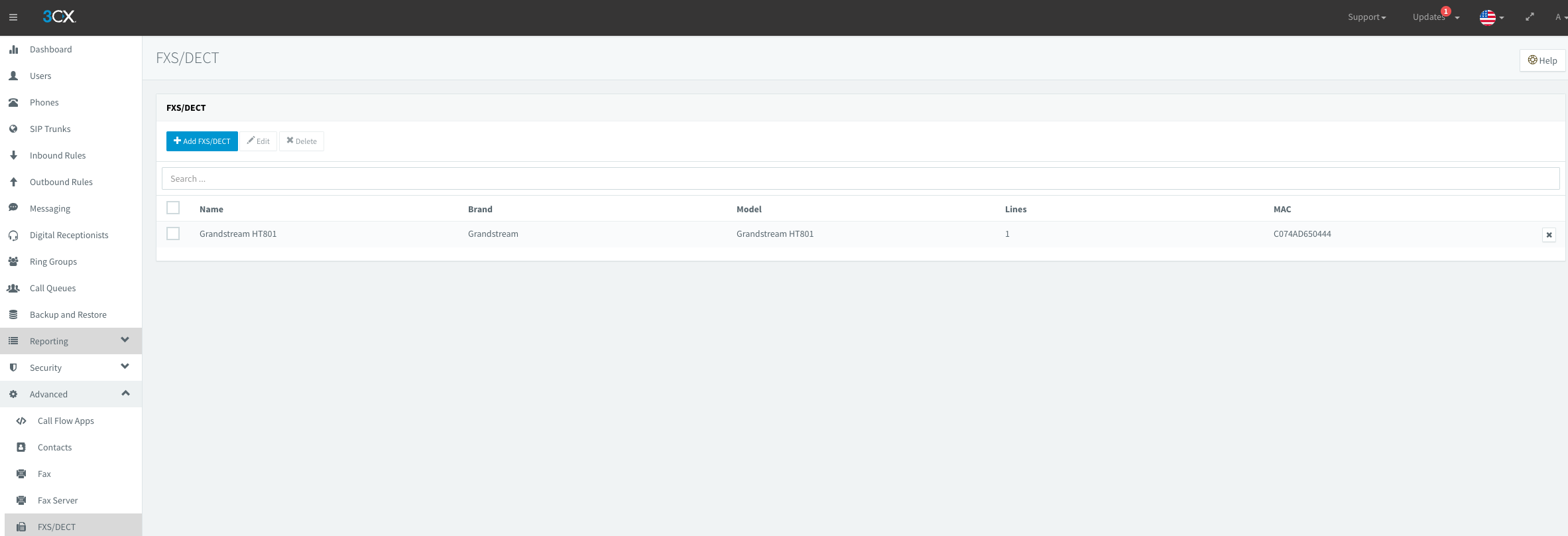Open the language flag dropdown
This screenshot has height=536, width=1568.
click(1492, 18)
